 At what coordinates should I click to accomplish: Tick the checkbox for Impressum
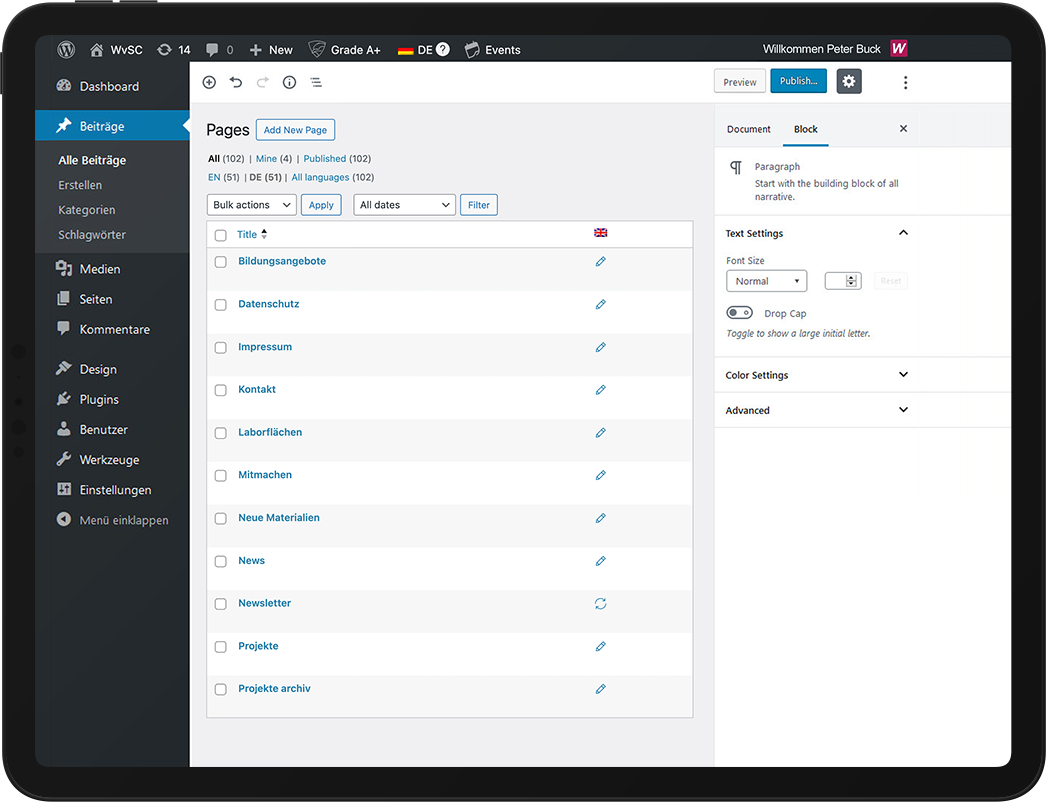(x=221, y=348)
